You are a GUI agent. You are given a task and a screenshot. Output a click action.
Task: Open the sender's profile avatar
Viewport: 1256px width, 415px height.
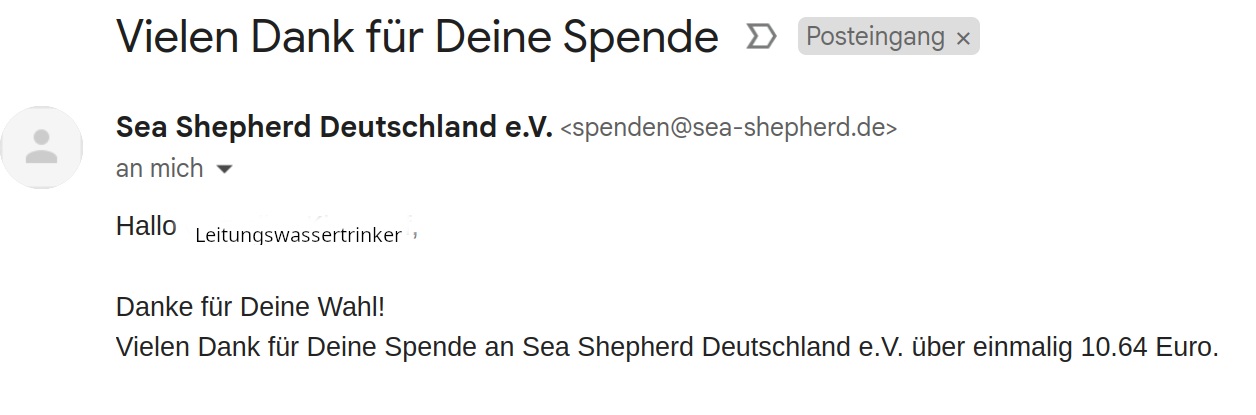pos(41,147)
